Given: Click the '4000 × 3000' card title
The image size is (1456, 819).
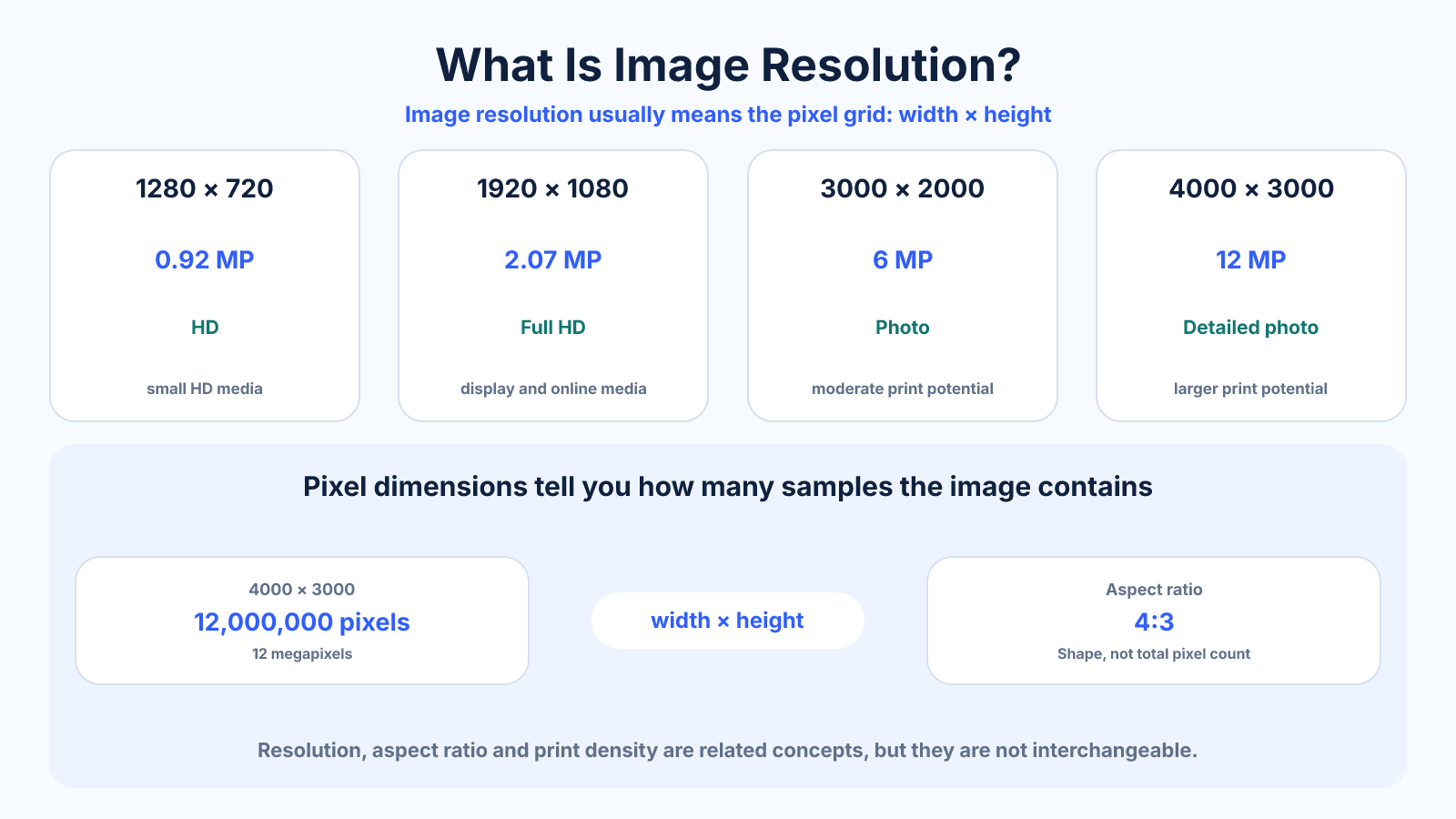Looking at the screenshot, I should point(1251,188).
